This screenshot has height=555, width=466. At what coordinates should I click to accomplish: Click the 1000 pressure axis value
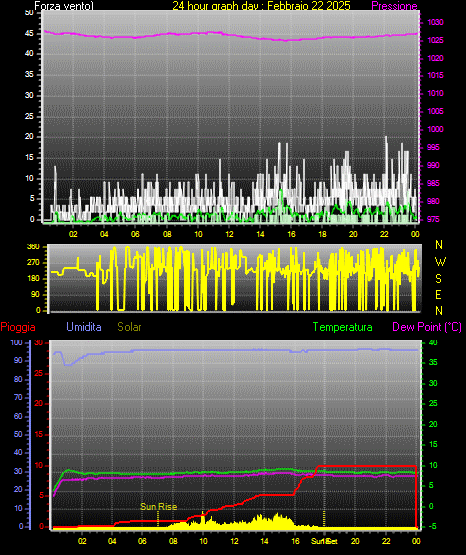(435, 129)
